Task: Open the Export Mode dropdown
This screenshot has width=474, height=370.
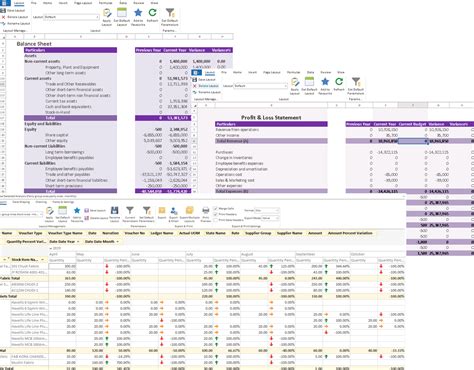Action: tap(277, 218)
